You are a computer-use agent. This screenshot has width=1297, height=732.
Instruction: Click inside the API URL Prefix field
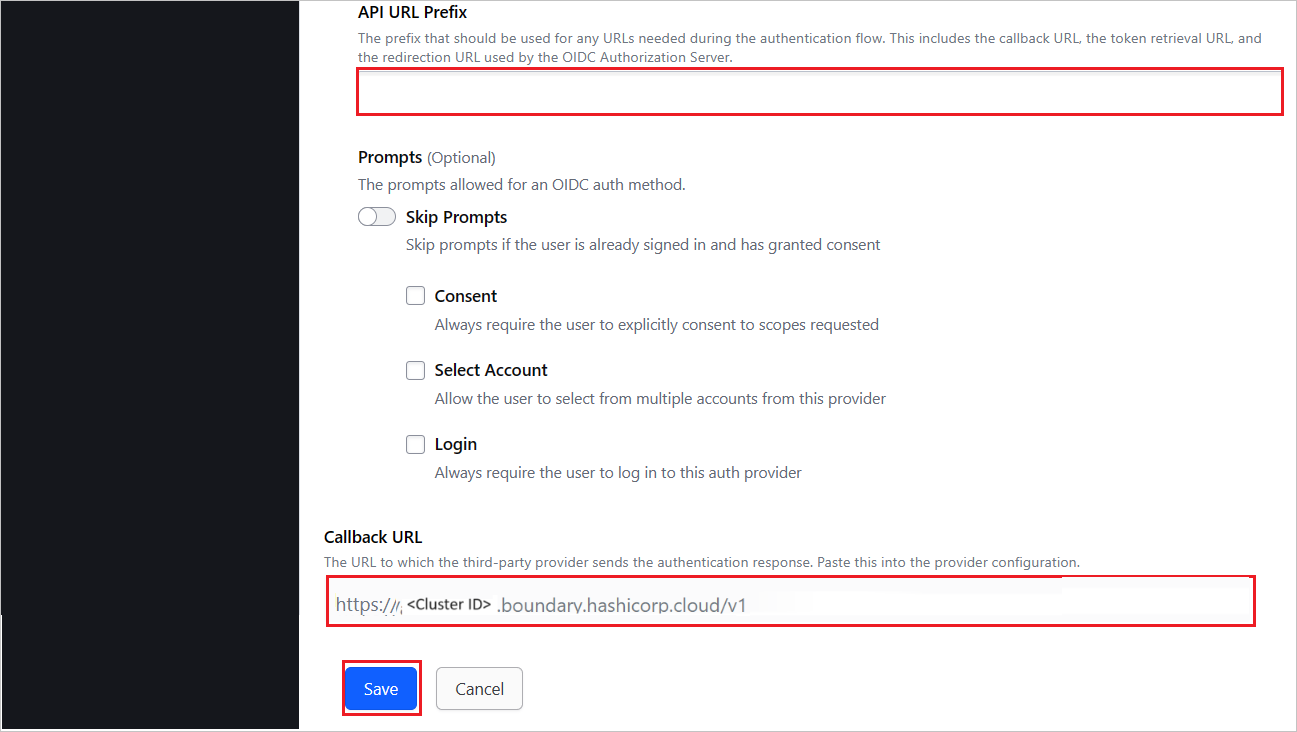point(819,91)
